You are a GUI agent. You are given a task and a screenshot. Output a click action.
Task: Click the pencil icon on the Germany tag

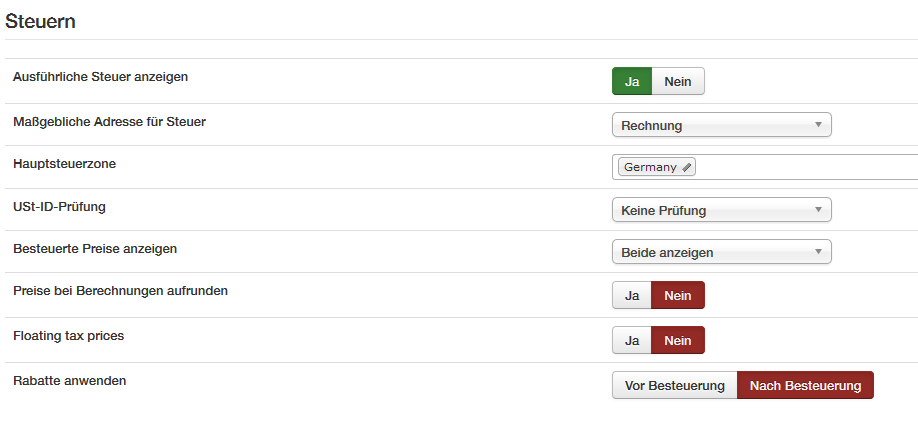click(x=687, y=168)
